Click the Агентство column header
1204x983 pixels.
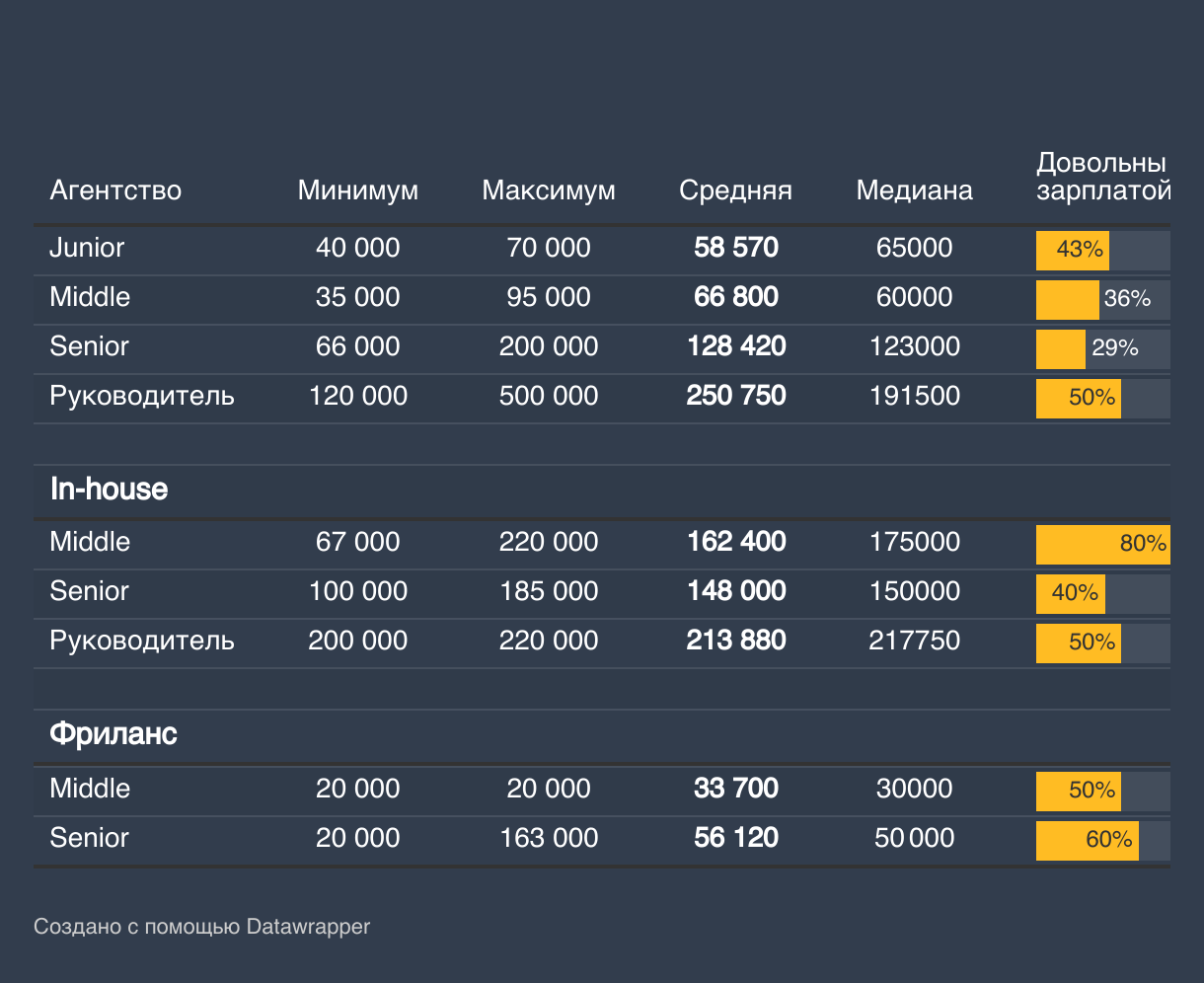tap(115, 190)
